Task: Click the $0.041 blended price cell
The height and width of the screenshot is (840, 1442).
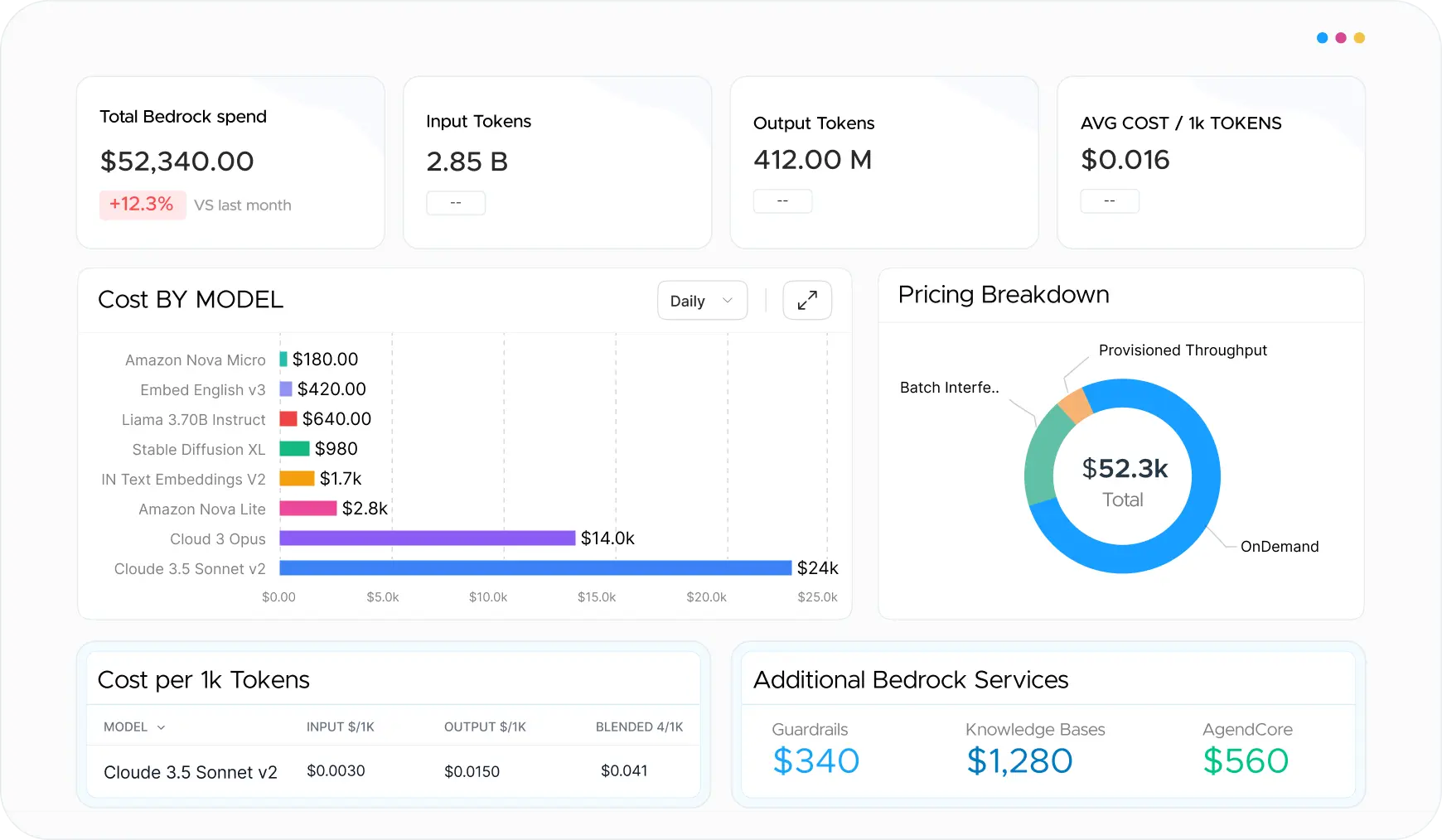Action: pyautogui.click(x=624, y=771)
